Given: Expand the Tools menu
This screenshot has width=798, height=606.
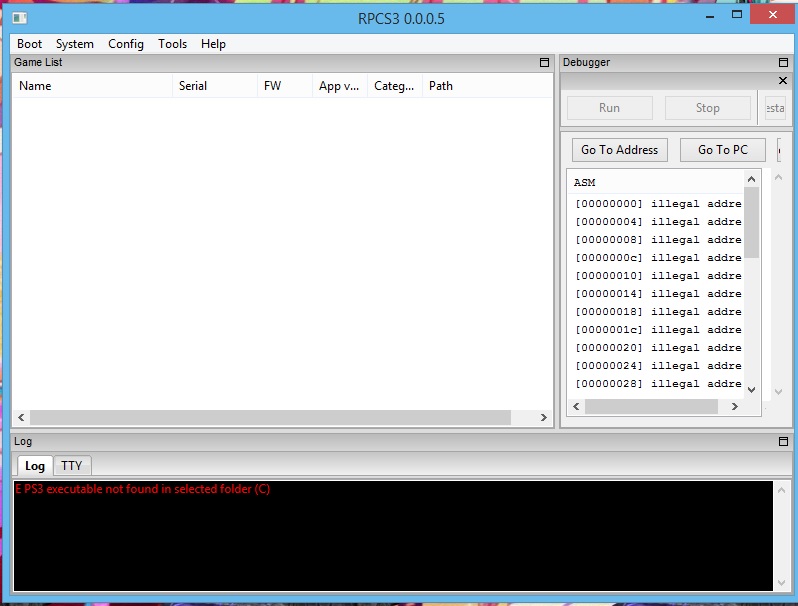Looking at the screenshot, I should tap(172, 44).
